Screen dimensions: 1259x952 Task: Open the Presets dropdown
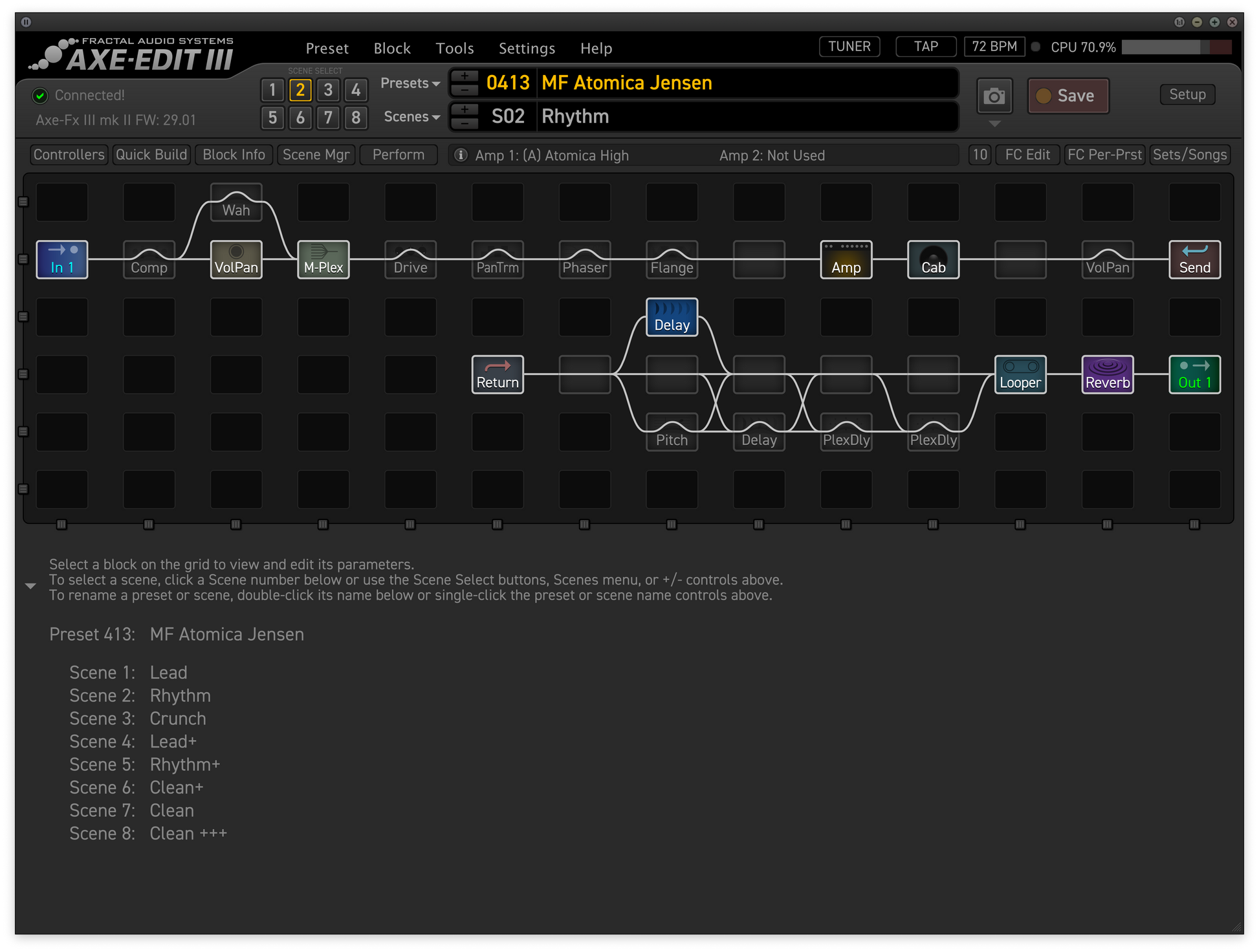(410, 83)
